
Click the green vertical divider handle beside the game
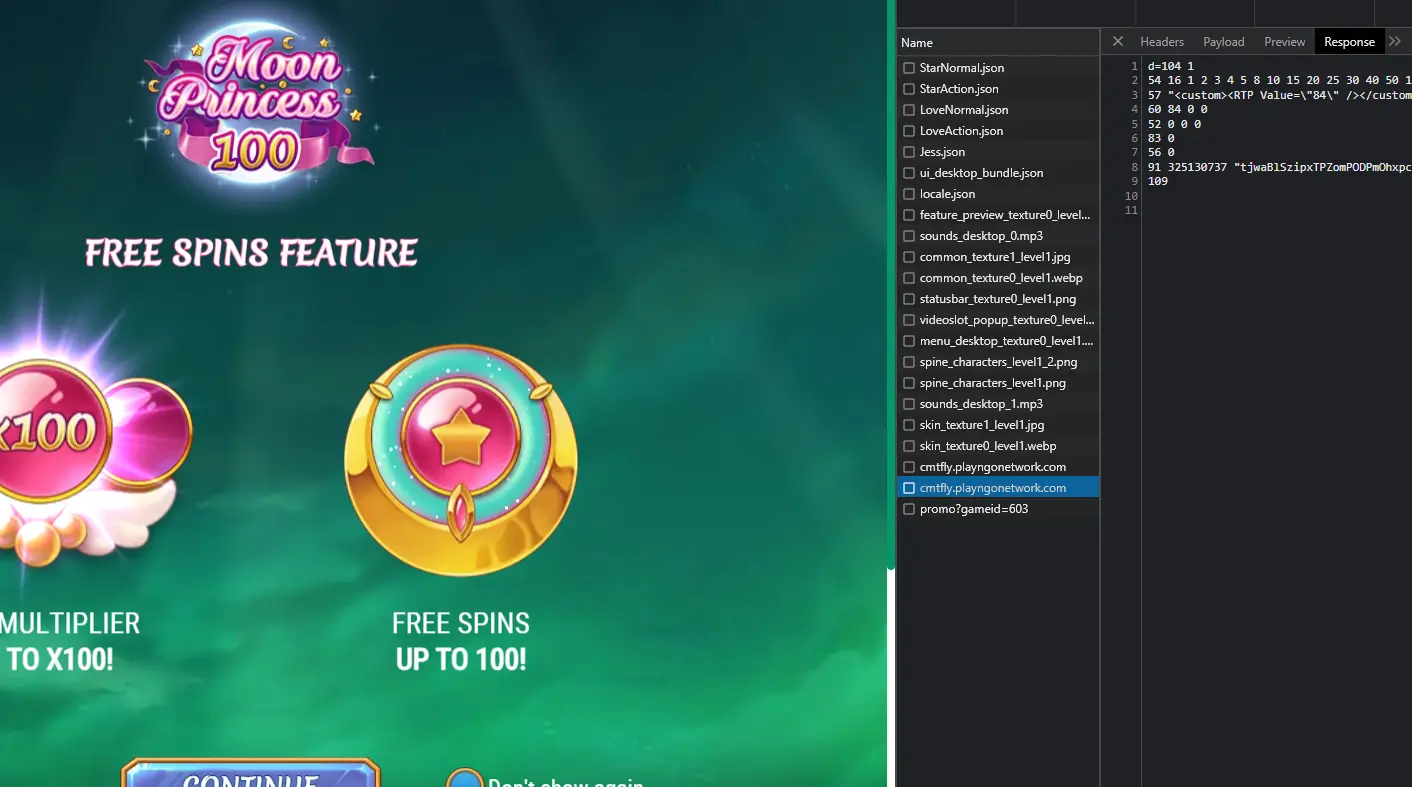pyautogui.click(x=890, y=285)
